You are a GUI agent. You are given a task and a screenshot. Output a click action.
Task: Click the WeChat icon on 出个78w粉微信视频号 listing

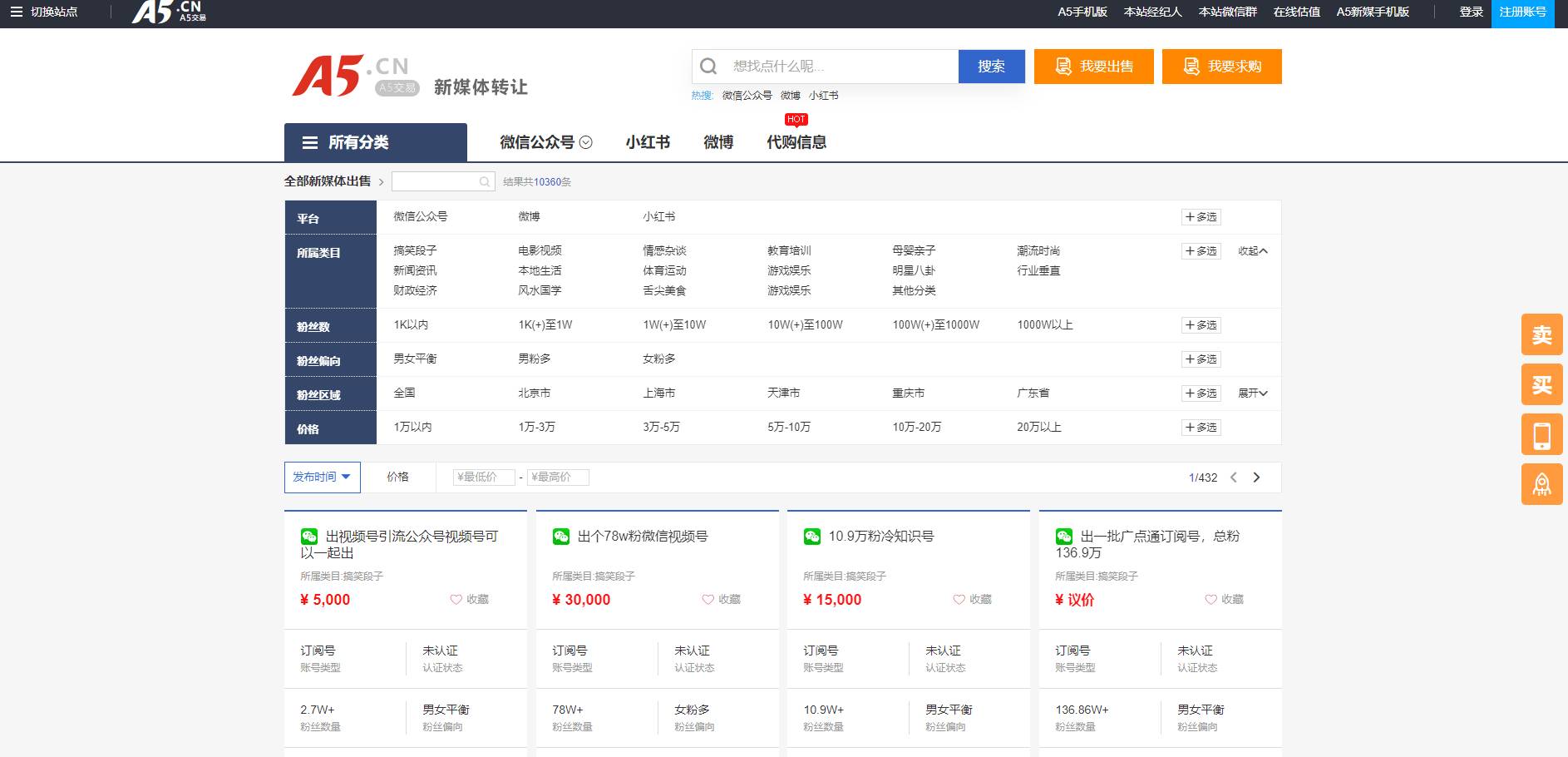point(562,537)
